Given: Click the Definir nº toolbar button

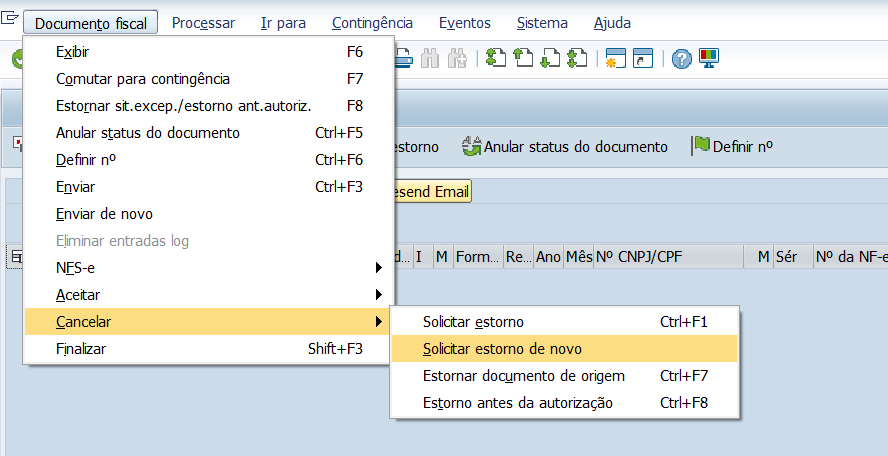Looking at the screenshot, I should click(732, 147).
